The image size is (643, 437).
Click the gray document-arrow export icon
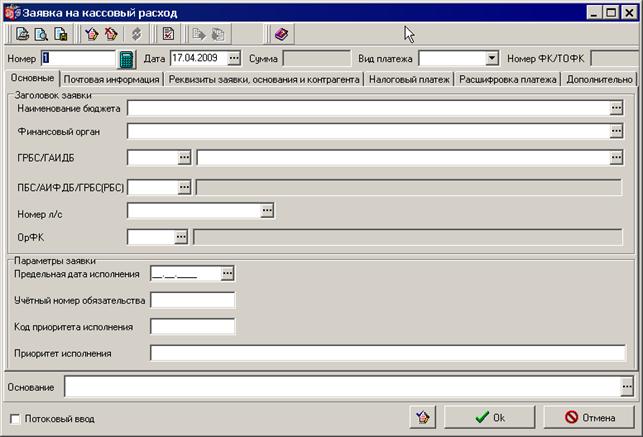click(x=199, y=34)
